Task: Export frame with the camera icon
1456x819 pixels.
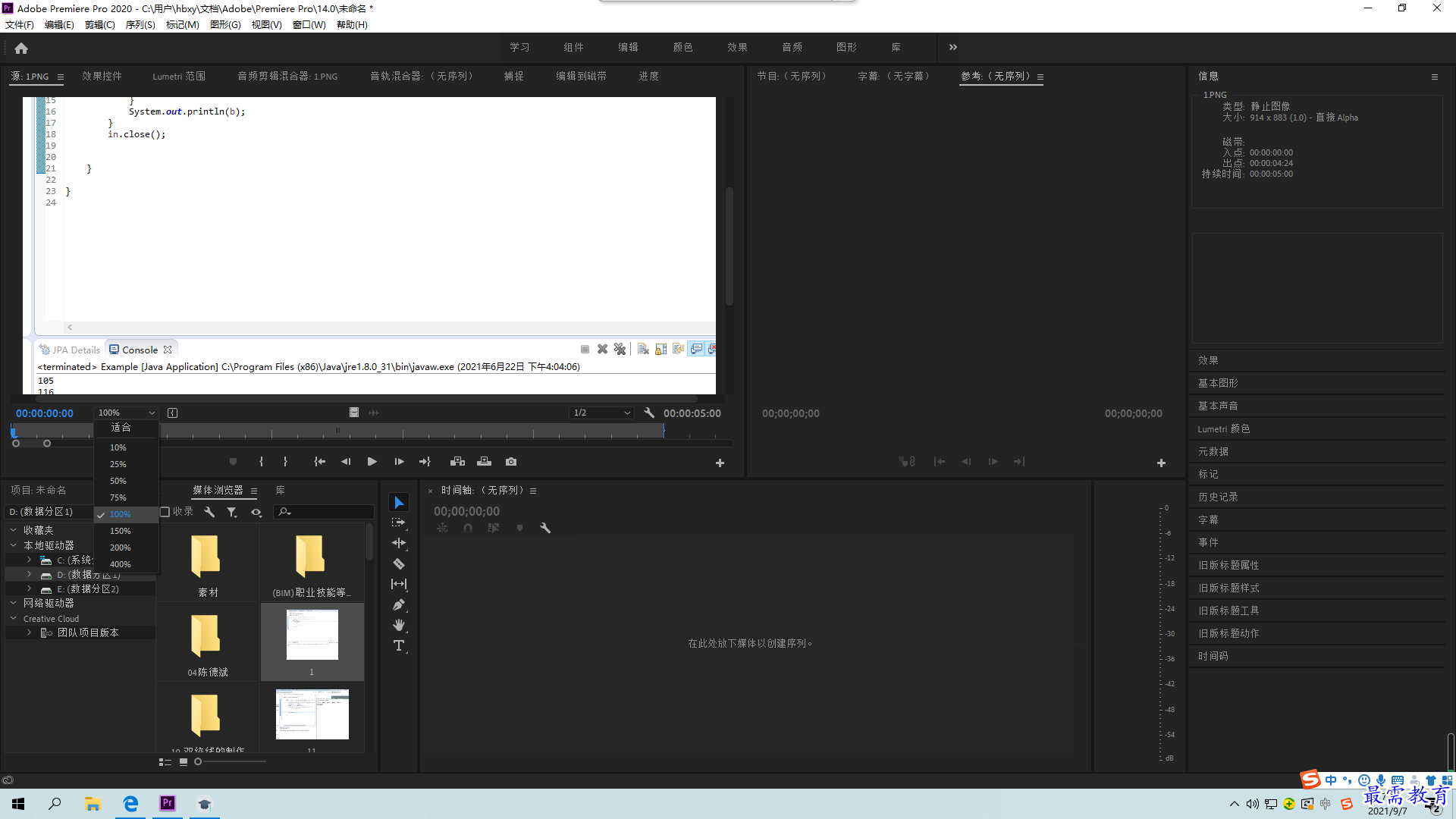Action: [511, 462]
